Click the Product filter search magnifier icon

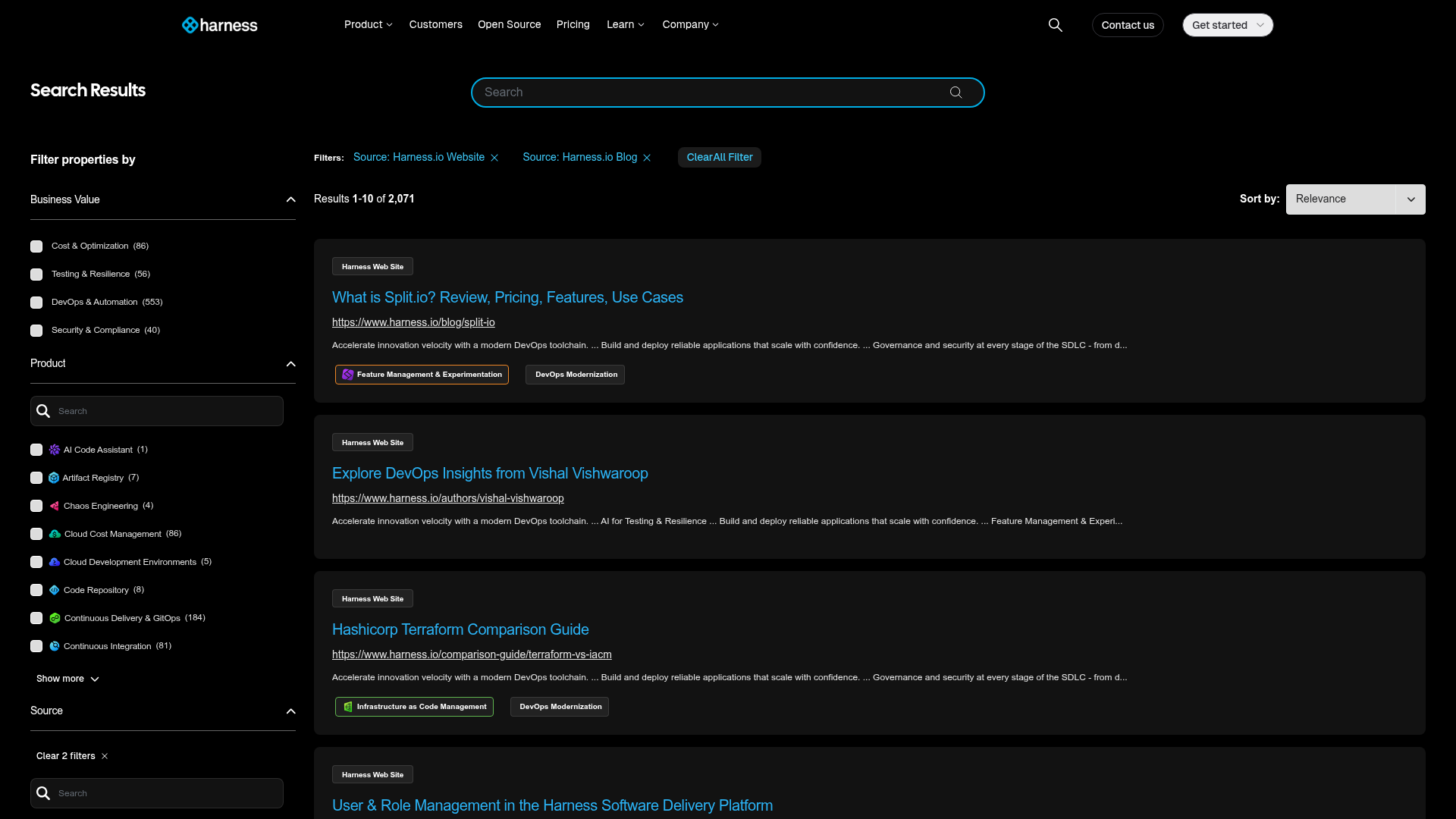click(x=43, y=411)
